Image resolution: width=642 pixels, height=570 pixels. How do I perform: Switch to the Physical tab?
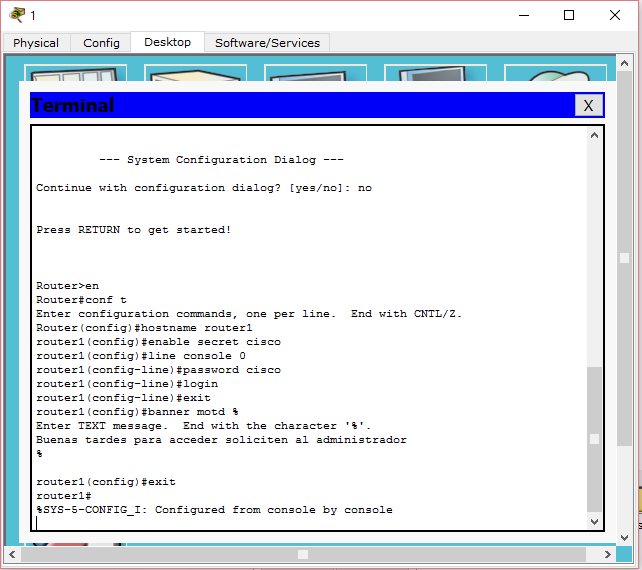click(x=36, y=43)
